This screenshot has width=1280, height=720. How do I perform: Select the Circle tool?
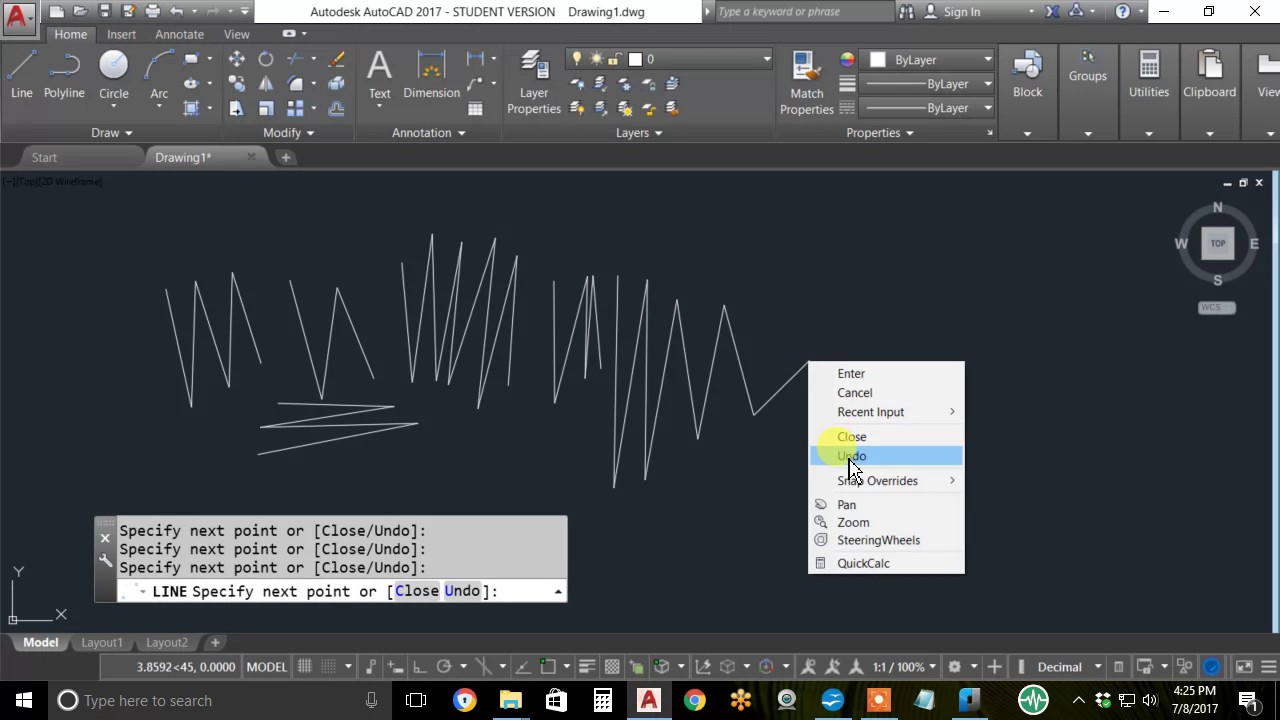[113, 75]
